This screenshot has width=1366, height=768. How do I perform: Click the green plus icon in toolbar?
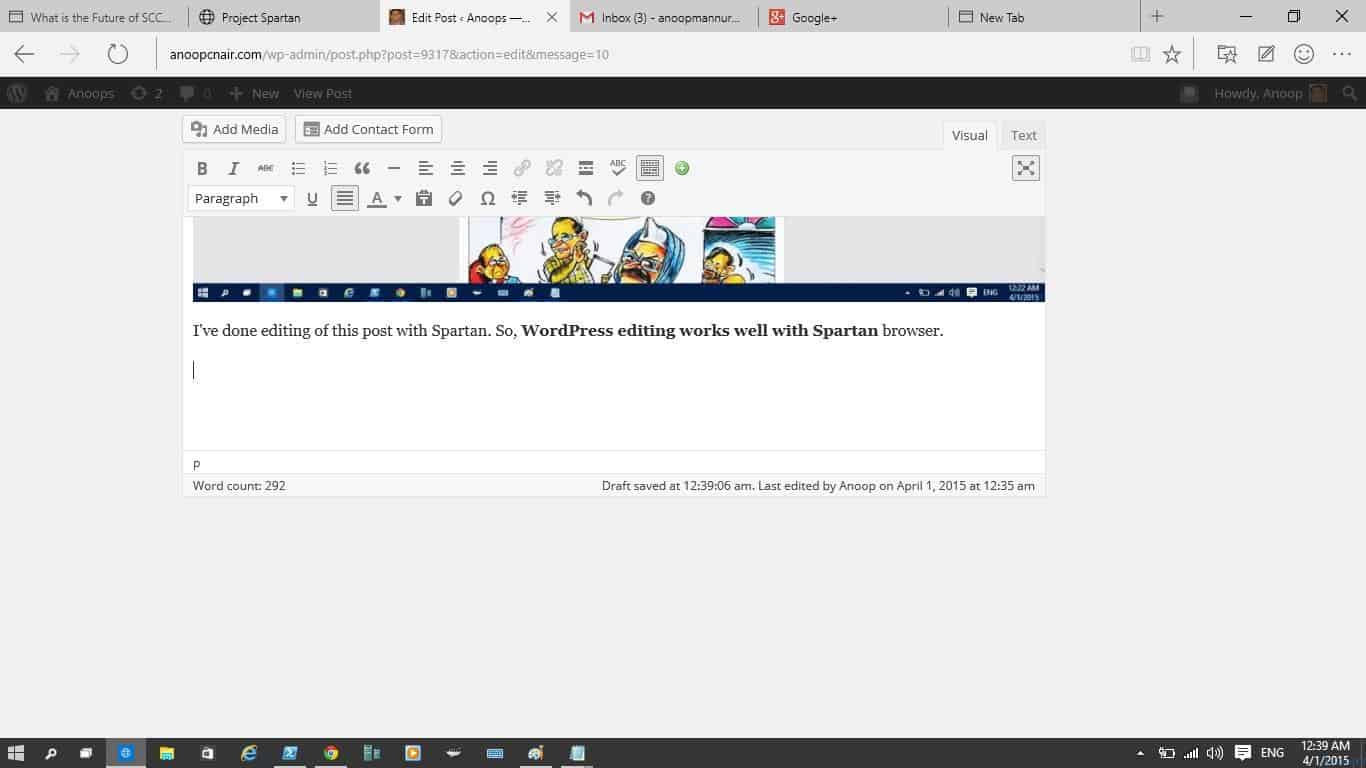[x=682, y=168]
